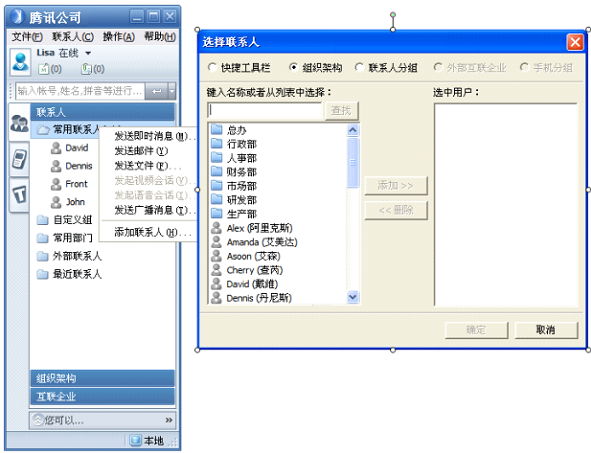Open the contacts sidebar tab icon
Image resolution: width=591 pixels, height=453 pixels.
tap(19, 124)
